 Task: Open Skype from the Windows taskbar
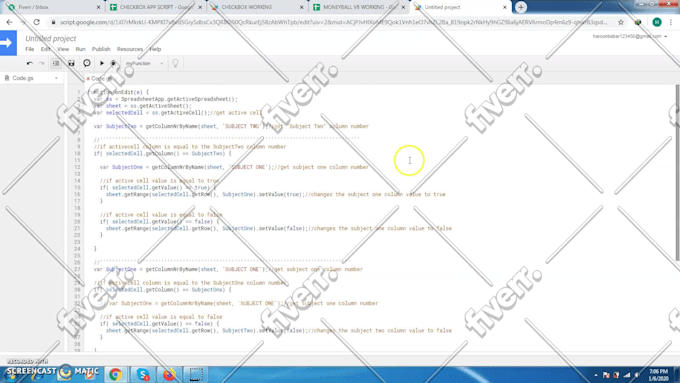point(143,374)
